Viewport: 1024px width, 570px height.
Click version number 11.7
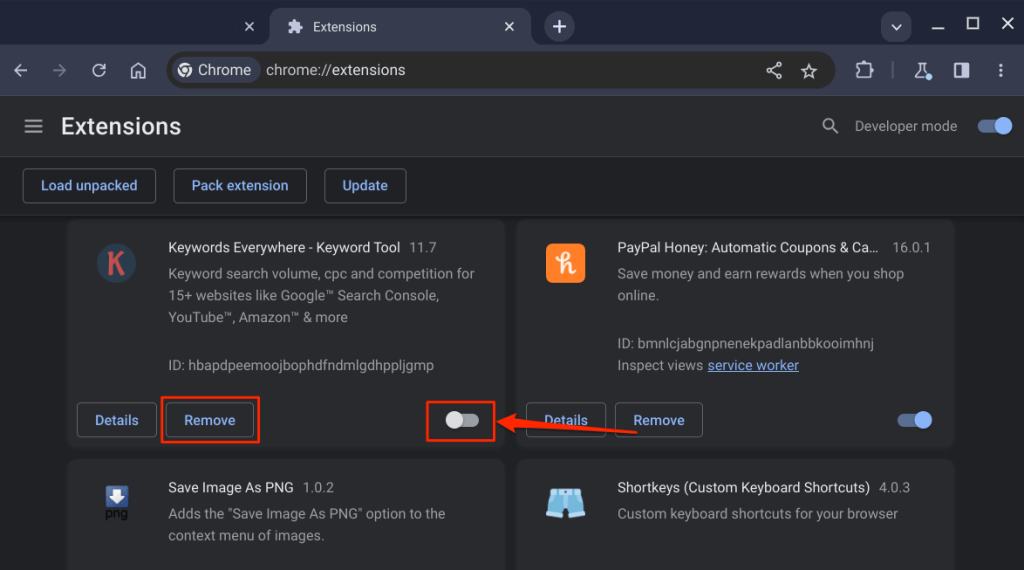tap(423, 247)
